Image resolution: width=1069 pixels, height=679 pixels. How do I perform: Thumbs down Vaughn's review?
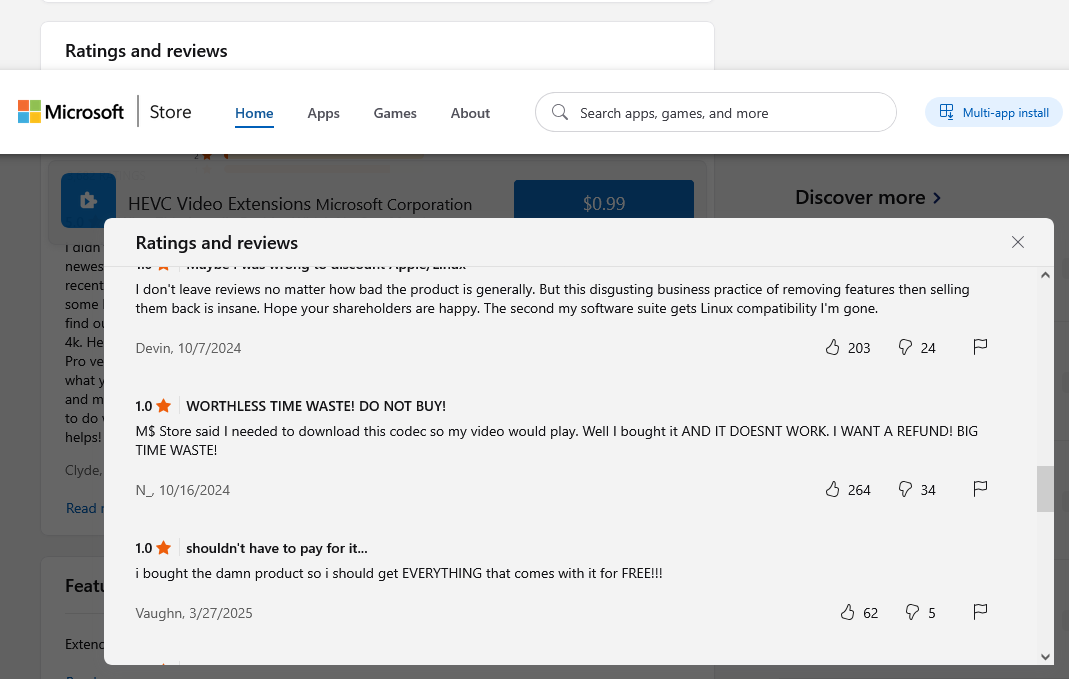click(x=912, y=612)
